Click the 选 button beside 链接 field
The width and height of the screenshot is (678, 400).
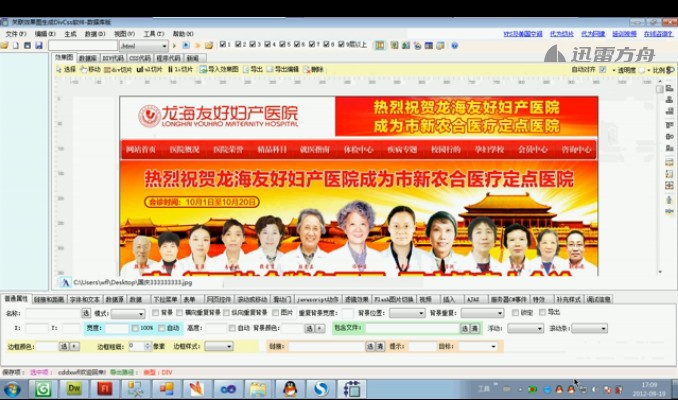(370, 346)
